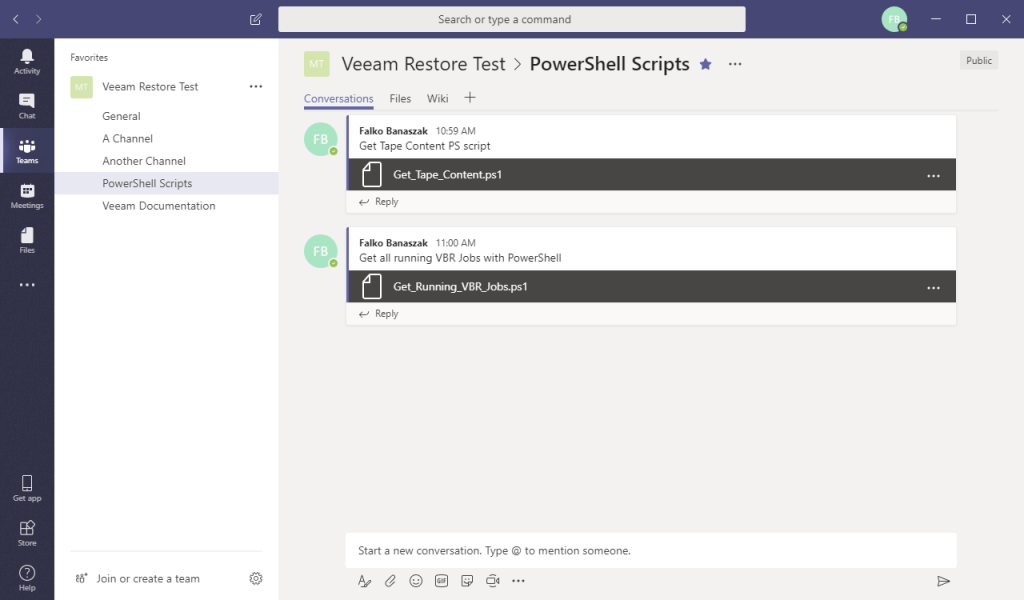Start a new chat with compose icon

click(x=256, y=20)
